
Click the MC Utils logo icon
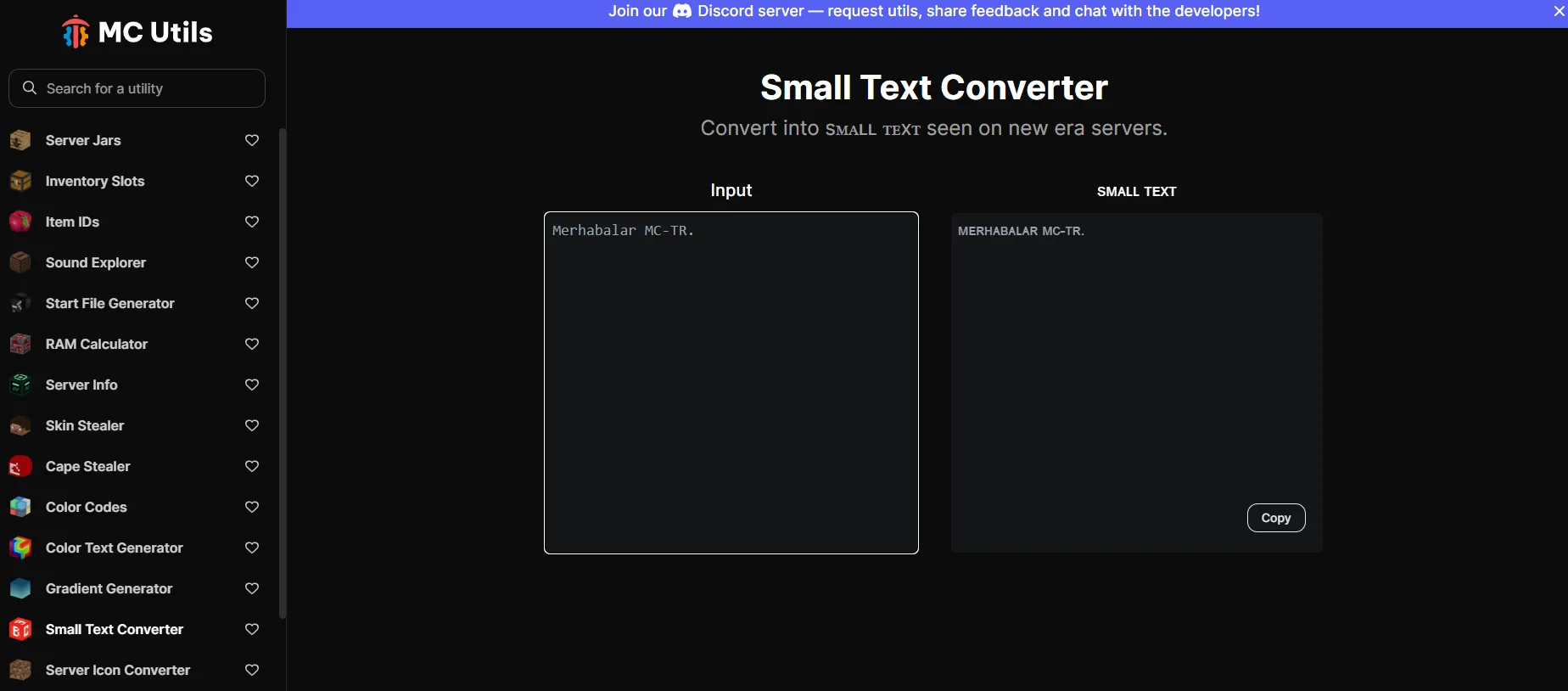click(x=76, y=32)
